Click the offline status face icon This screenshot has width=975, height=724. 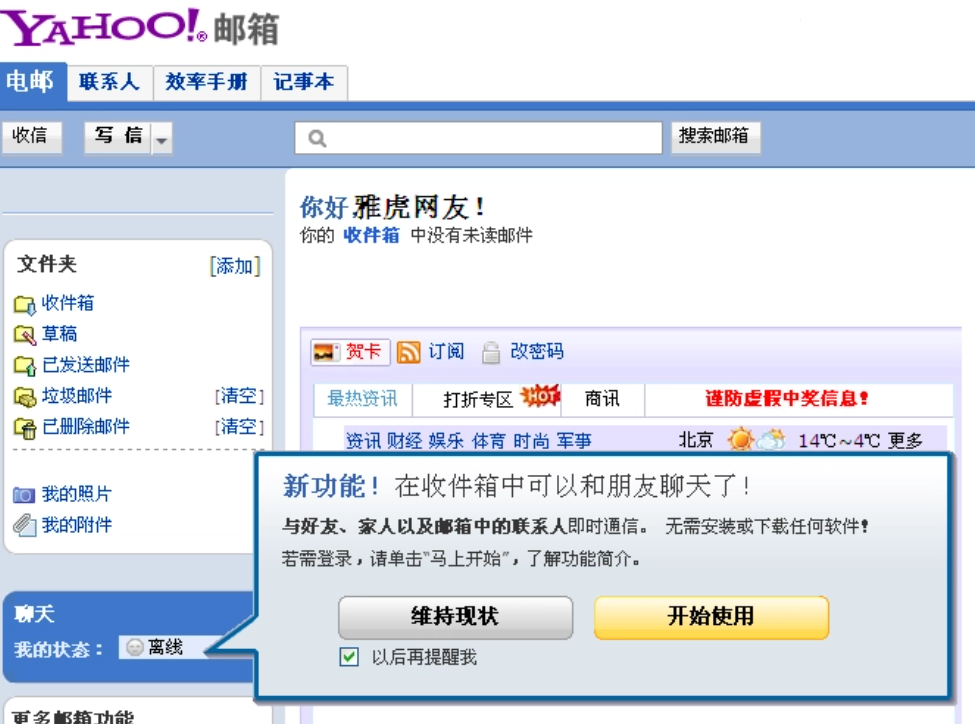[x=134, y=647]
